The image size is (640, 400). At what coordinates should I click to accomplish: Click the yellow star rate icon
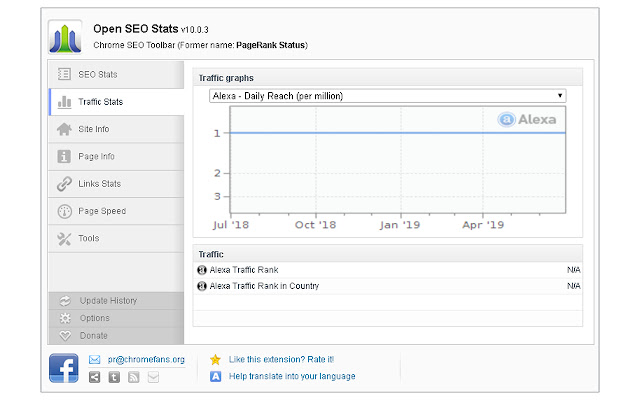(x=215, y=358)
